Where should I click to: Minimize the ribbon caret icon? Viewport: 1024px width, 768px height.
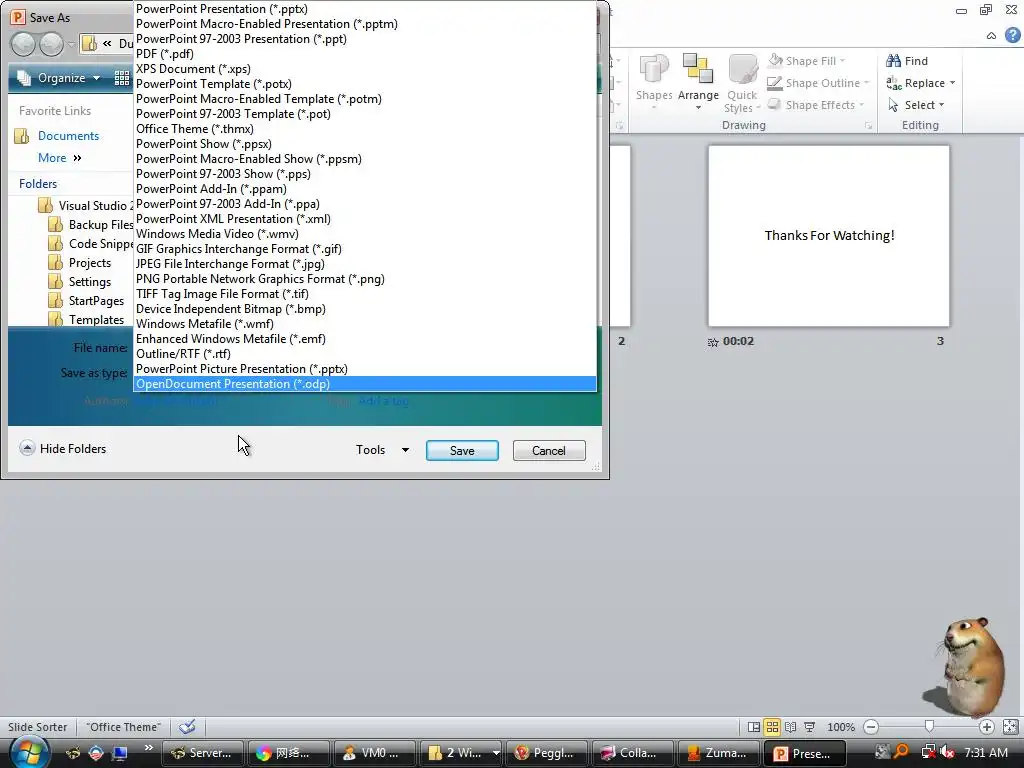(x=991, y=36)
